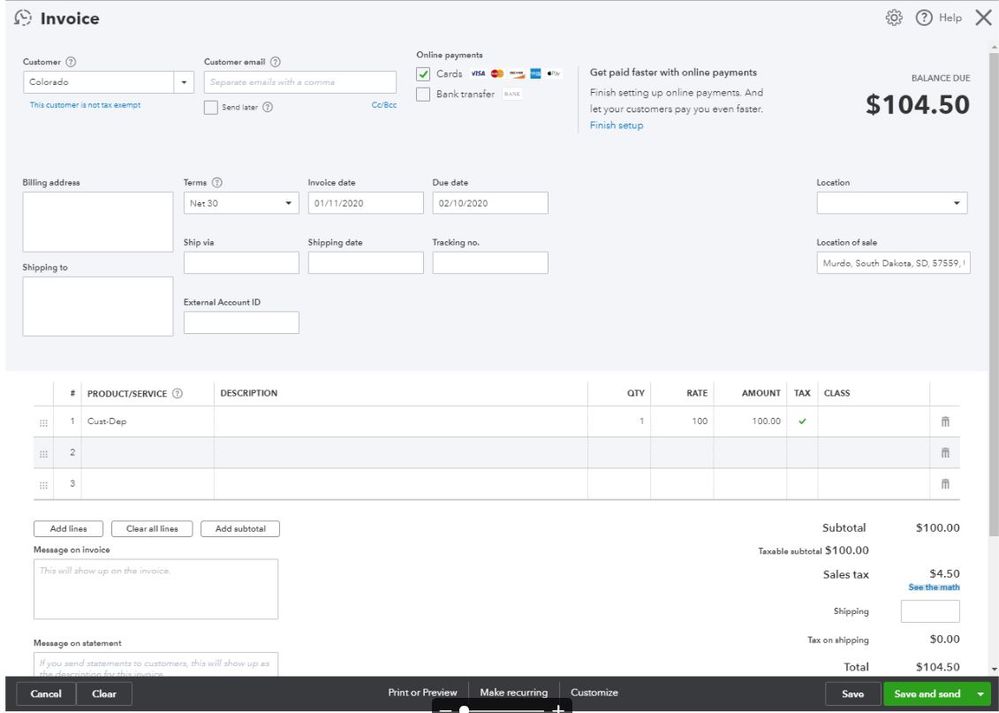Check the Send later checkbox
The width and height of the screenshot is (999, 713).
211,107
